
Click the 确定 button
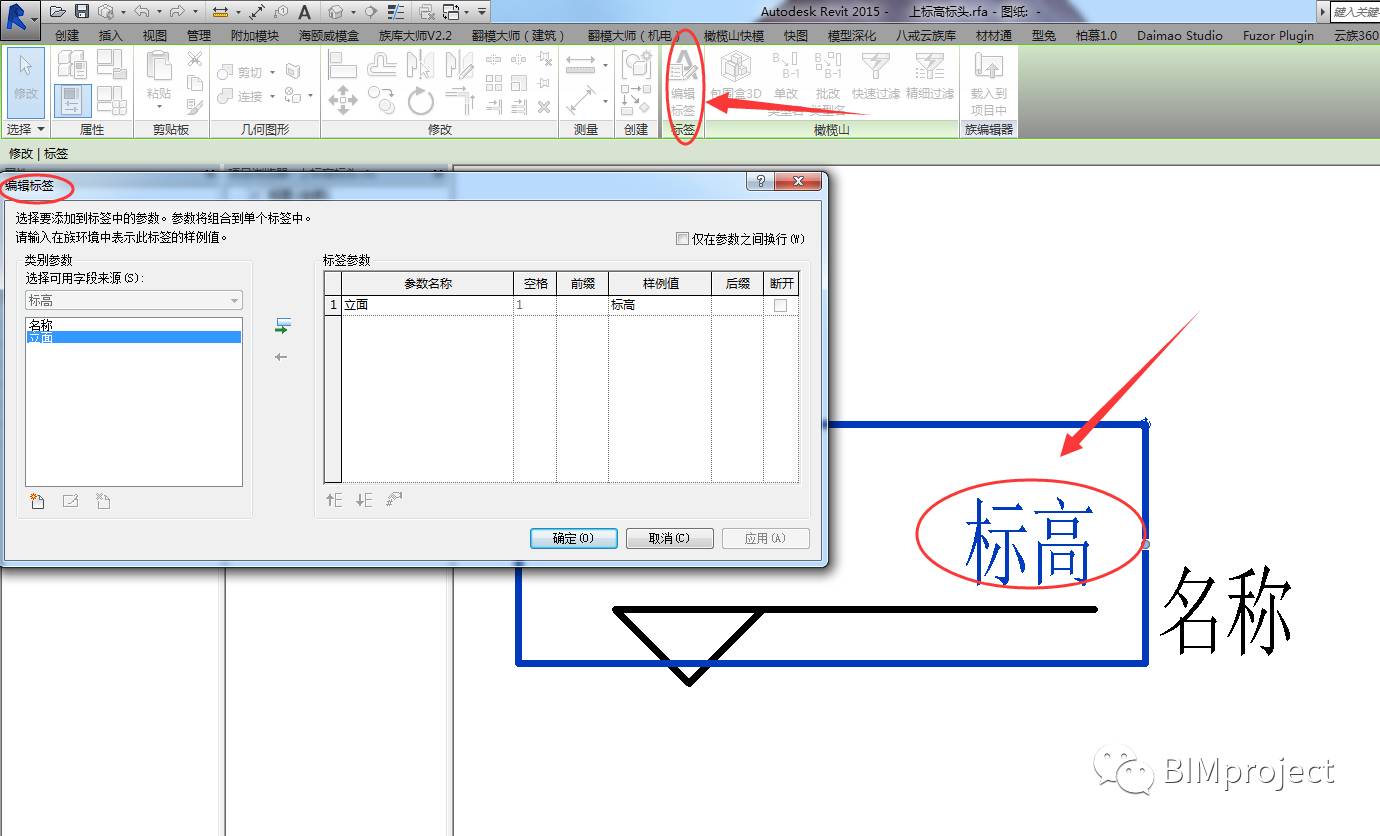click(x=573, y=538)
